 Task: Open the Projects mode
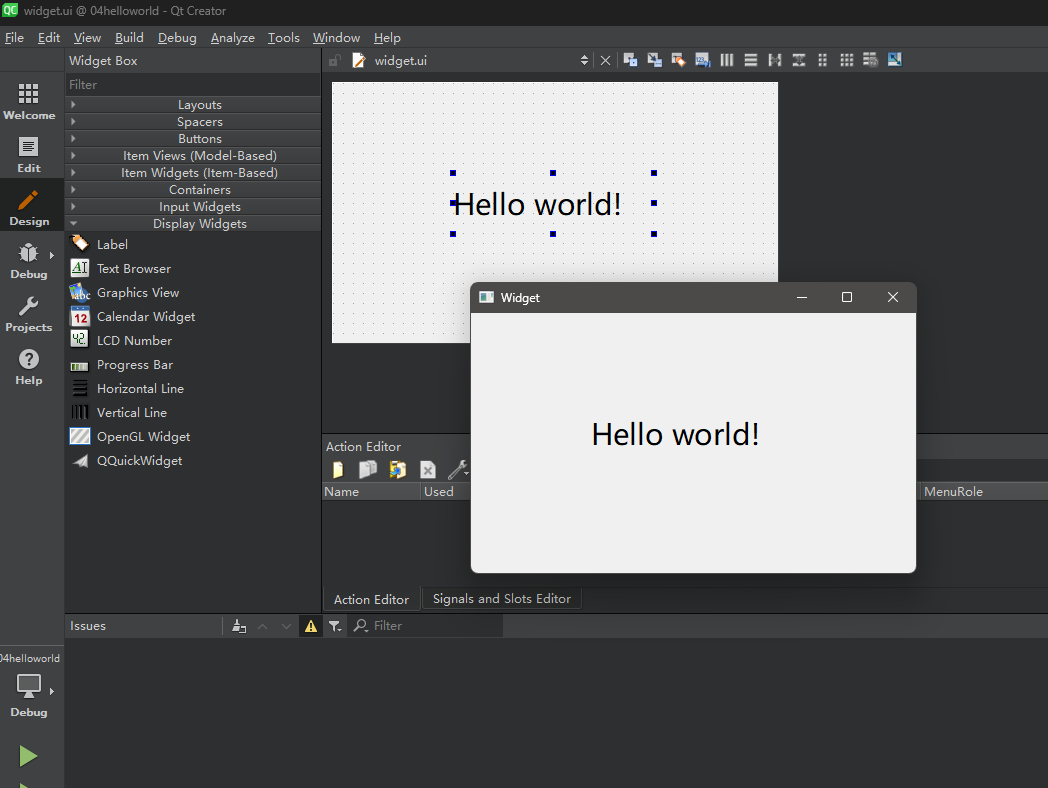click(x=29, y=314)
